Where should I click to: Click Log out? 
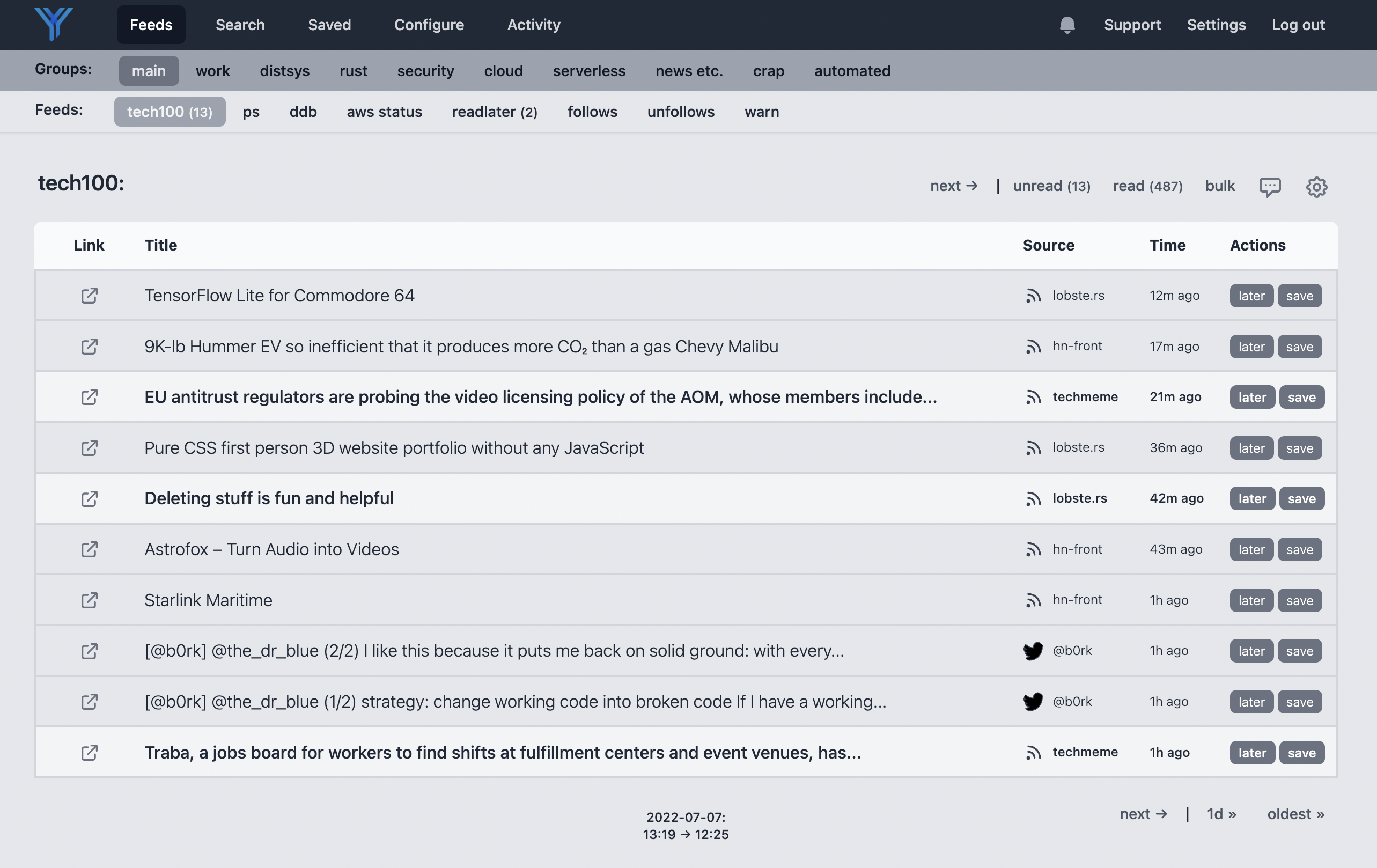point(1298,25)
